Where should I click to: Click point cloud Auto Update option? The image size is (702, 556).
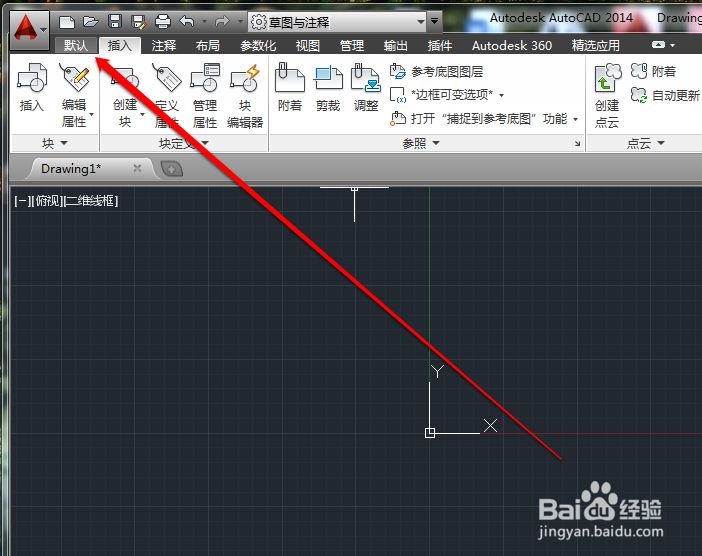[x=665, y=95]
